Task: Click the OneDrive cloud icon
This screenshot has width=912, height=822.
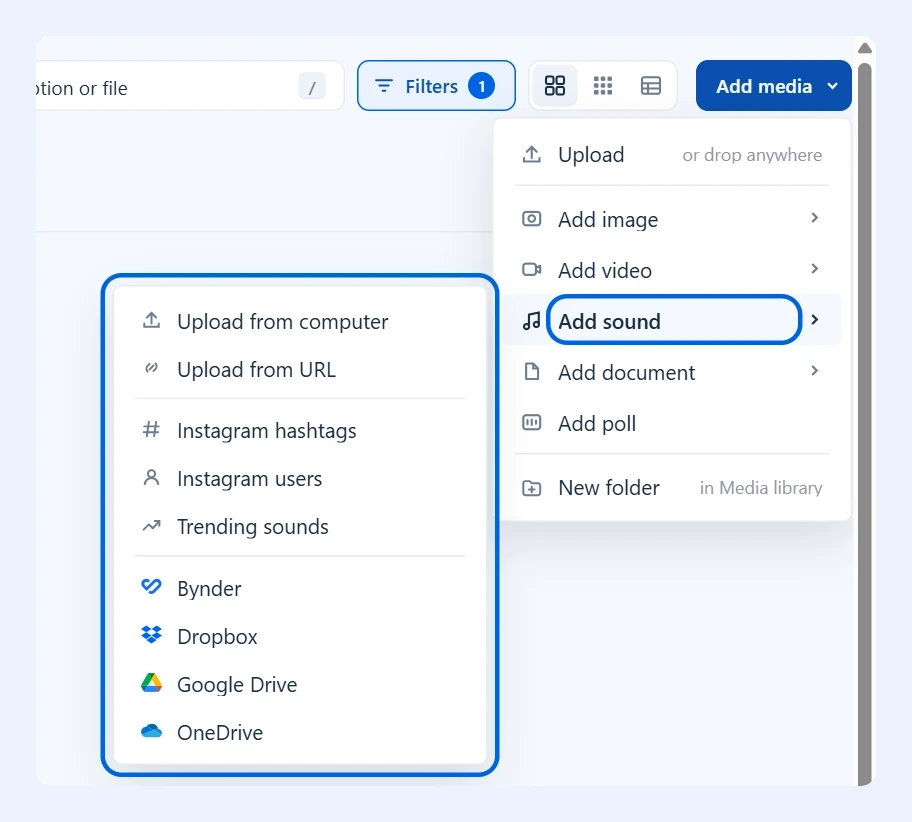Action: point(151,731)
